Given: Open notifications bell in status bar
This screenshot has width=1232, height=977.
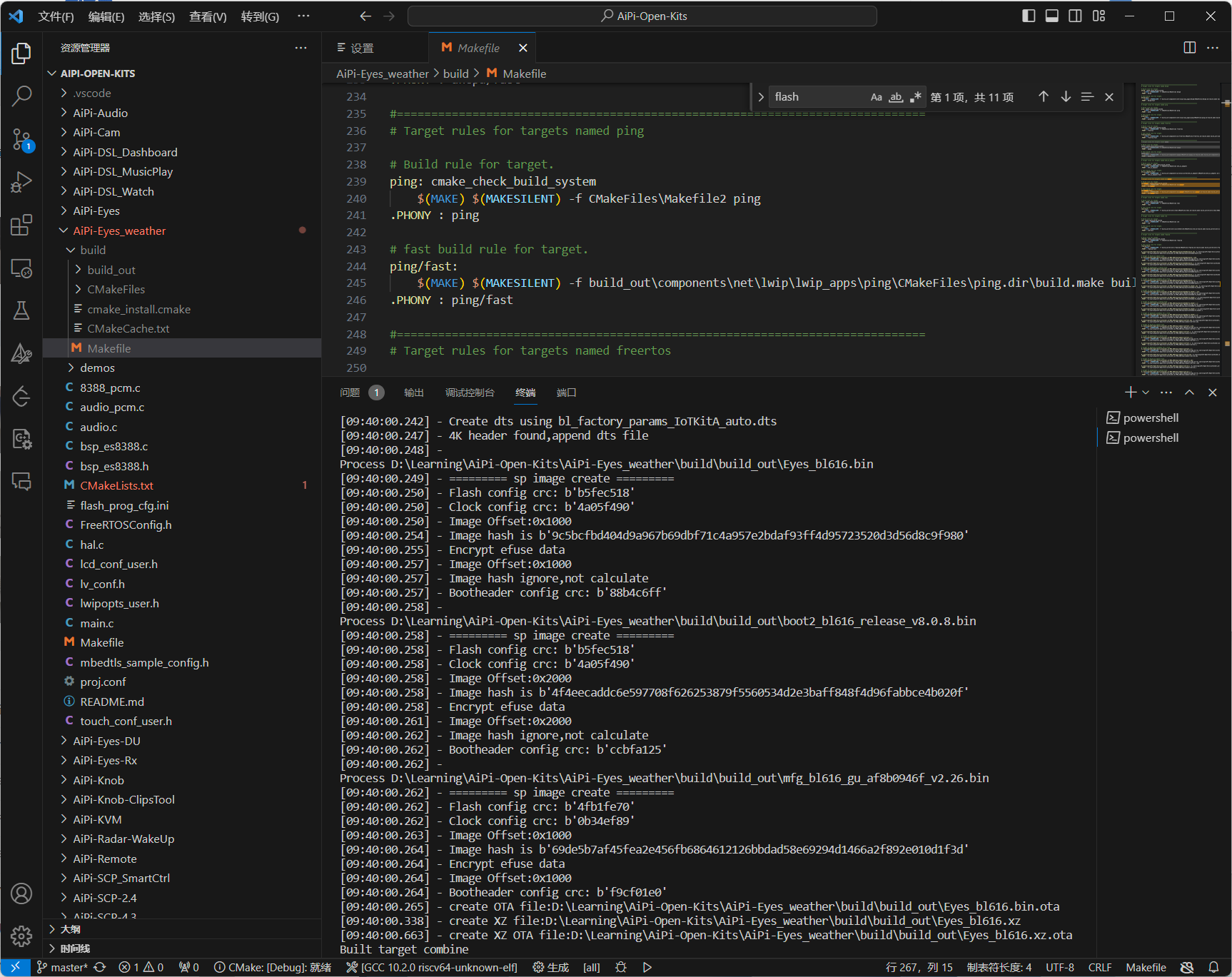Looking at the screenshot, I should tap(1213, 968).
